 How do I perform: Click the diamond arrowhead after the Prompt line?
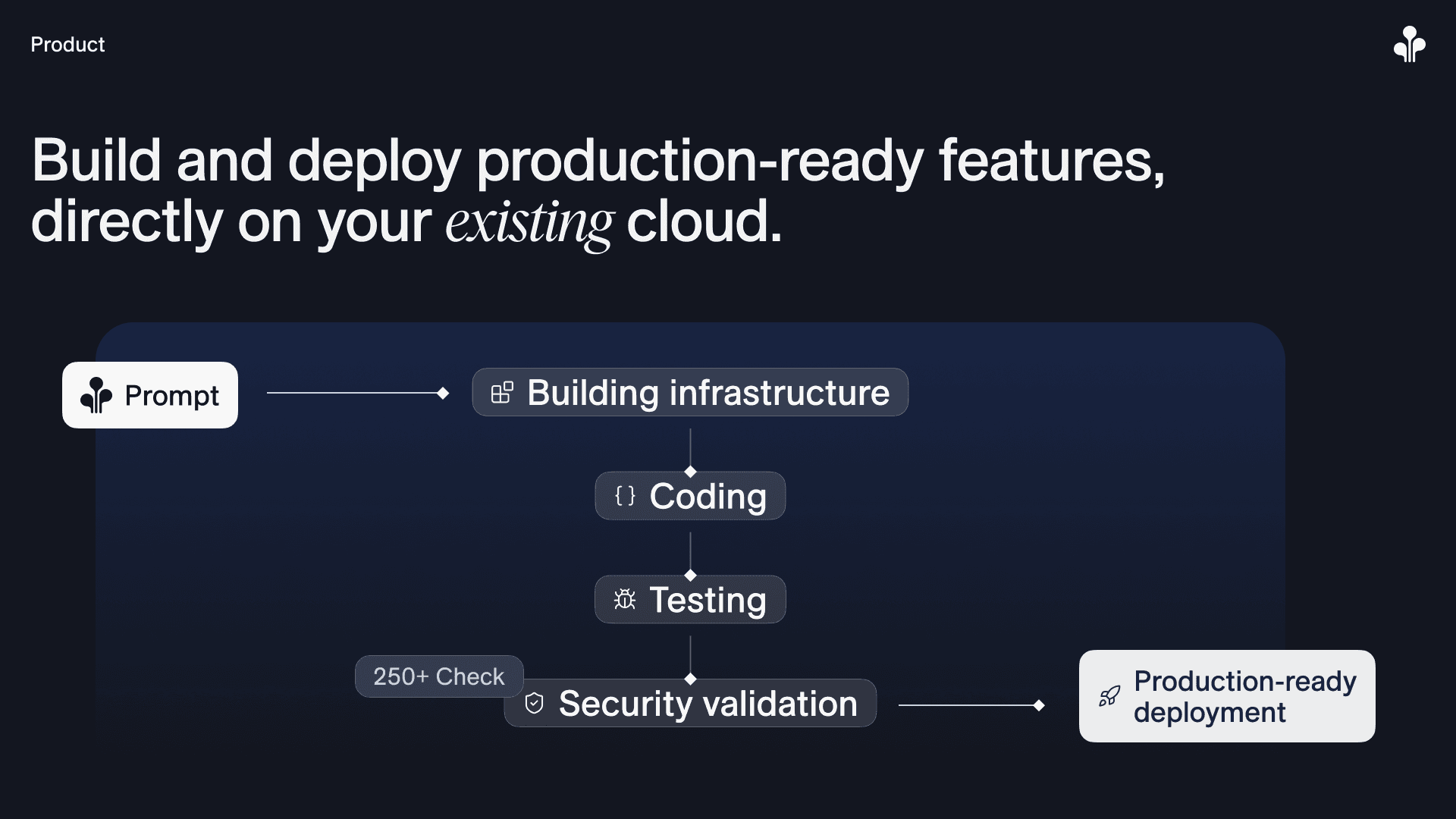click(443, 393)
